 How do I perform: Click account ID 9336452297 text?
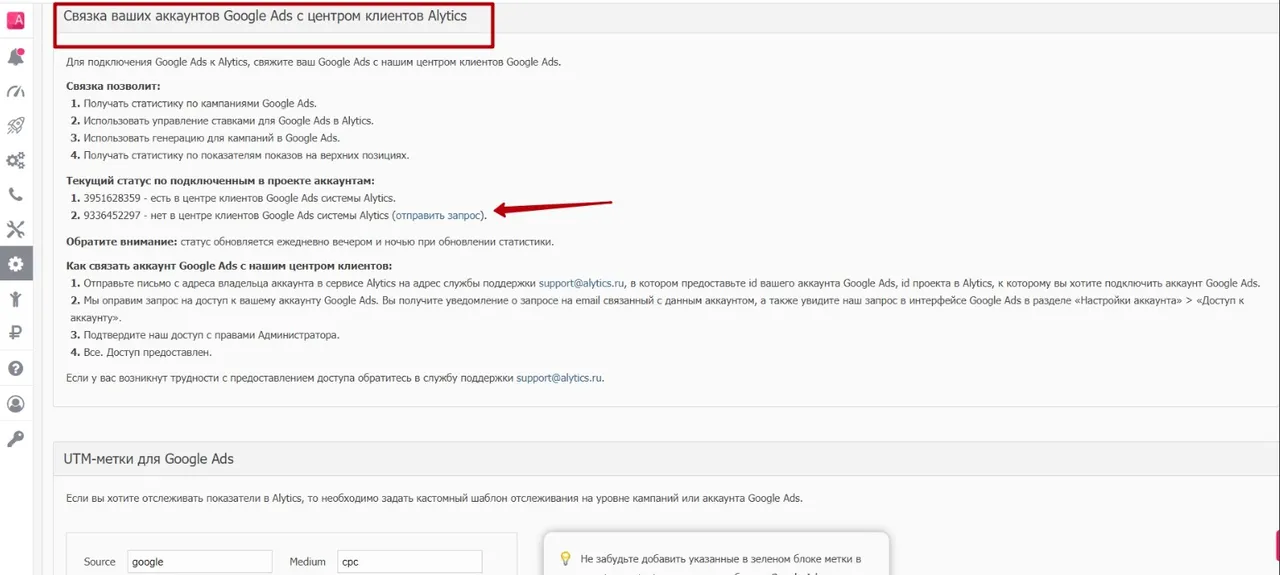point(112,215)
